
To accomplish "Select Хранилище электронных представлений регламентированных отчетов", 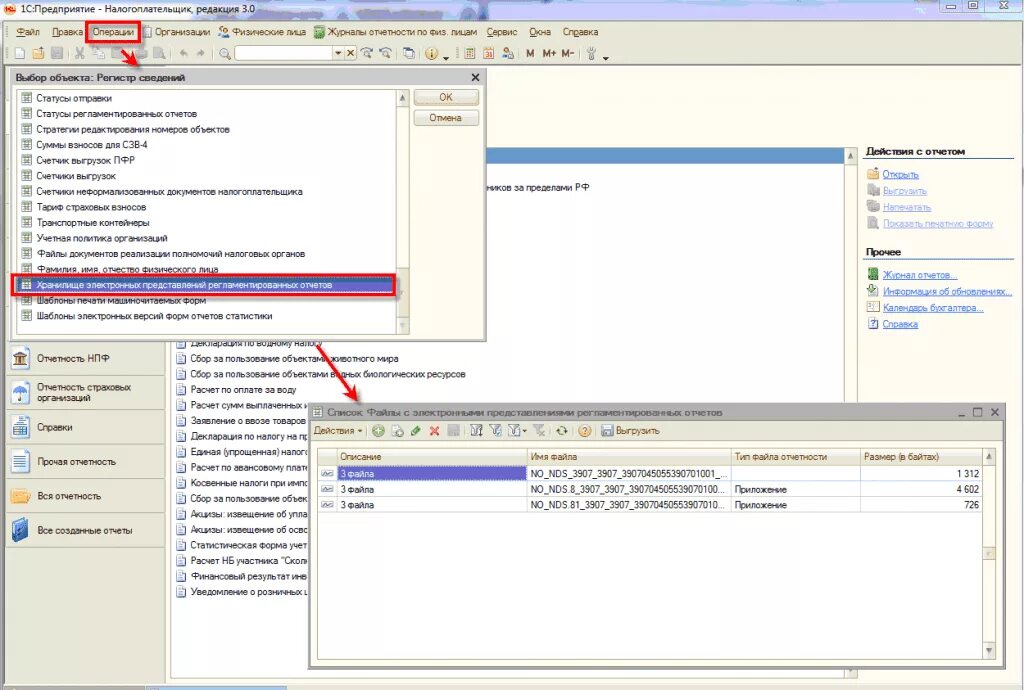I will (206, 285).
